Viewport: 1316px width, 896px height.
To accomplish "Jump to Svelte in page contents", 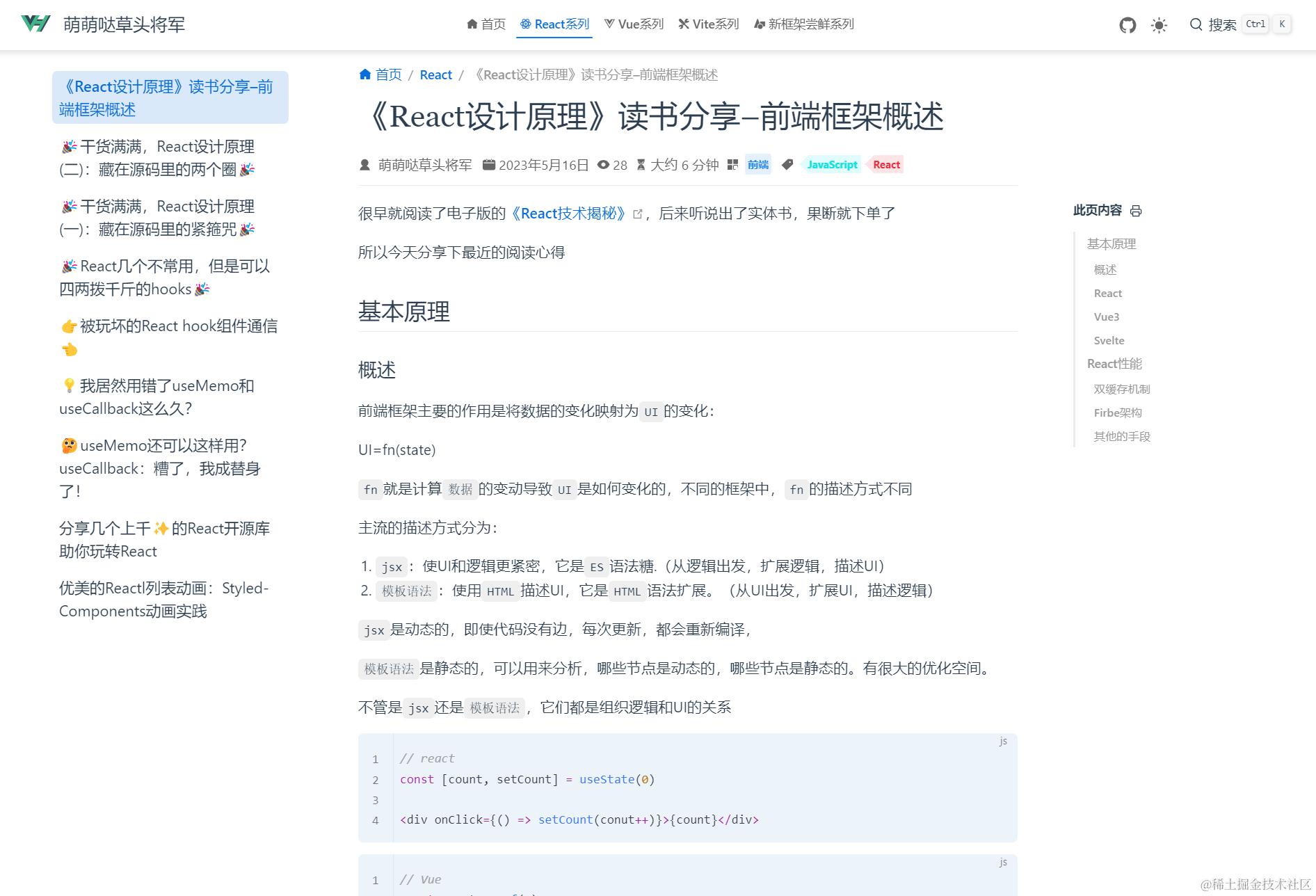I will pyautogui.click(x=1109, y=341).
